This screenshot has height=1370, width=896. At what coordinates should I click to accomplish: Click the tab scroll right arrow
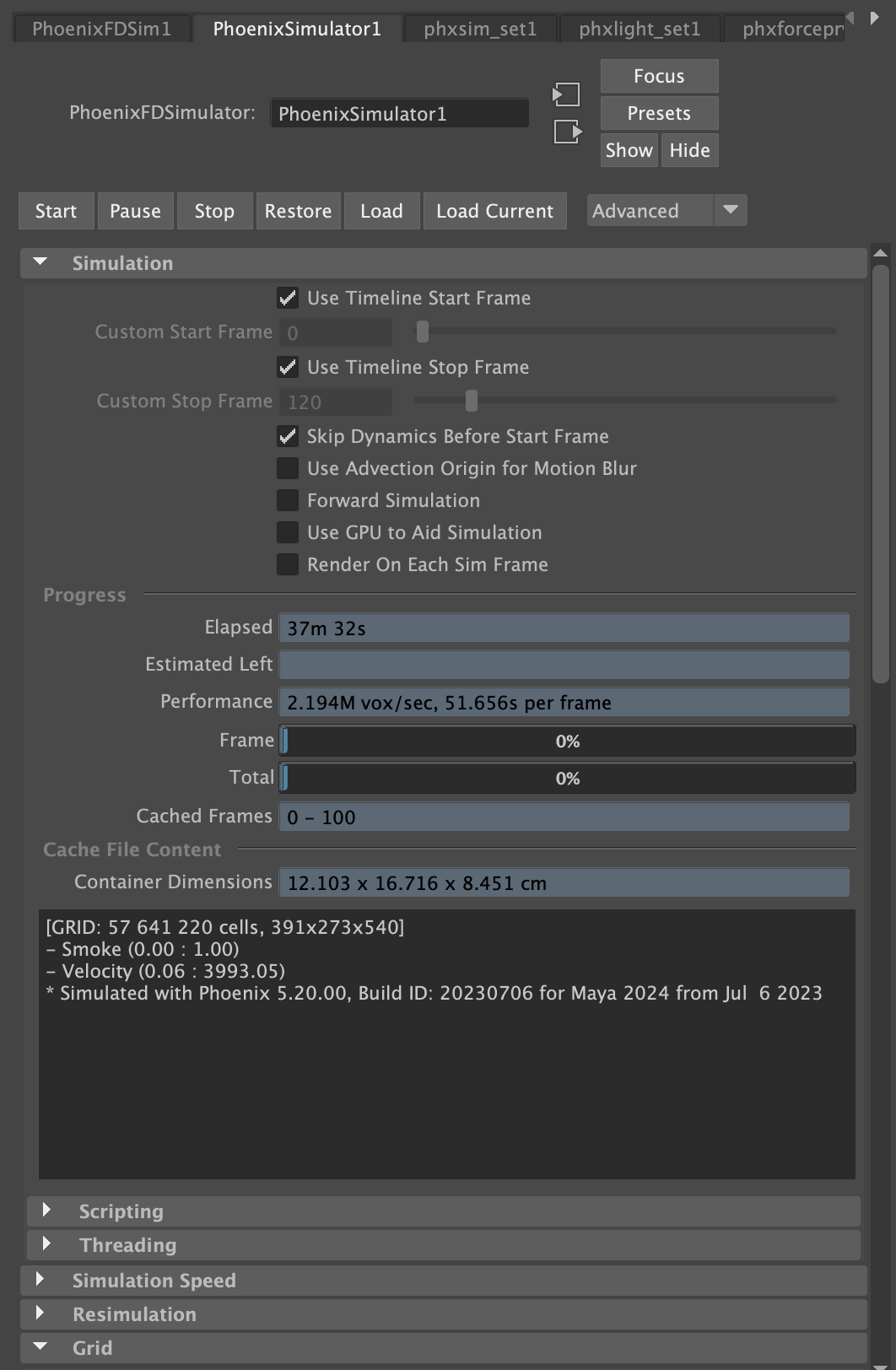pos(875,18)
